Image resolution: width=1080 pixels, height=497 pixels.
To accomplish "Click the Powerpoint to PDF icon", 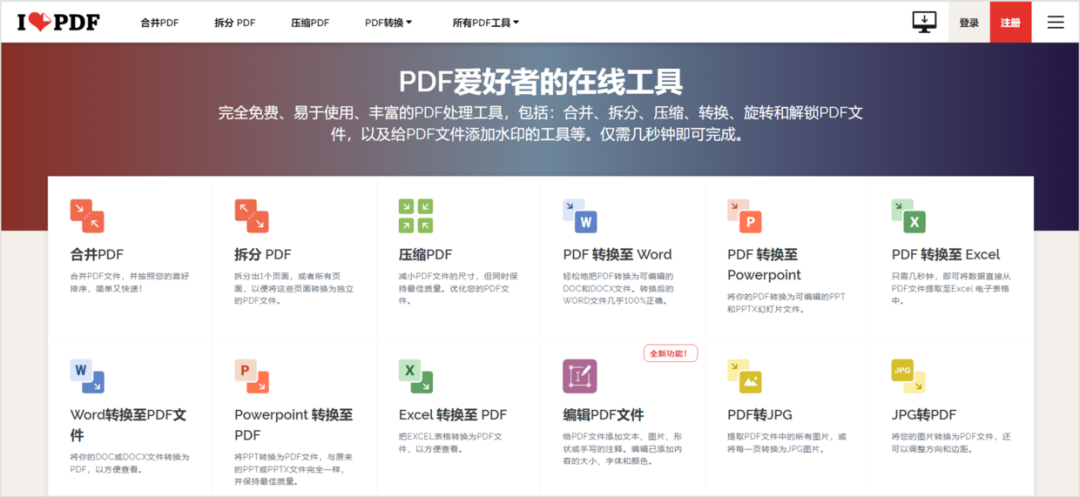I will (x=251, y=376).
